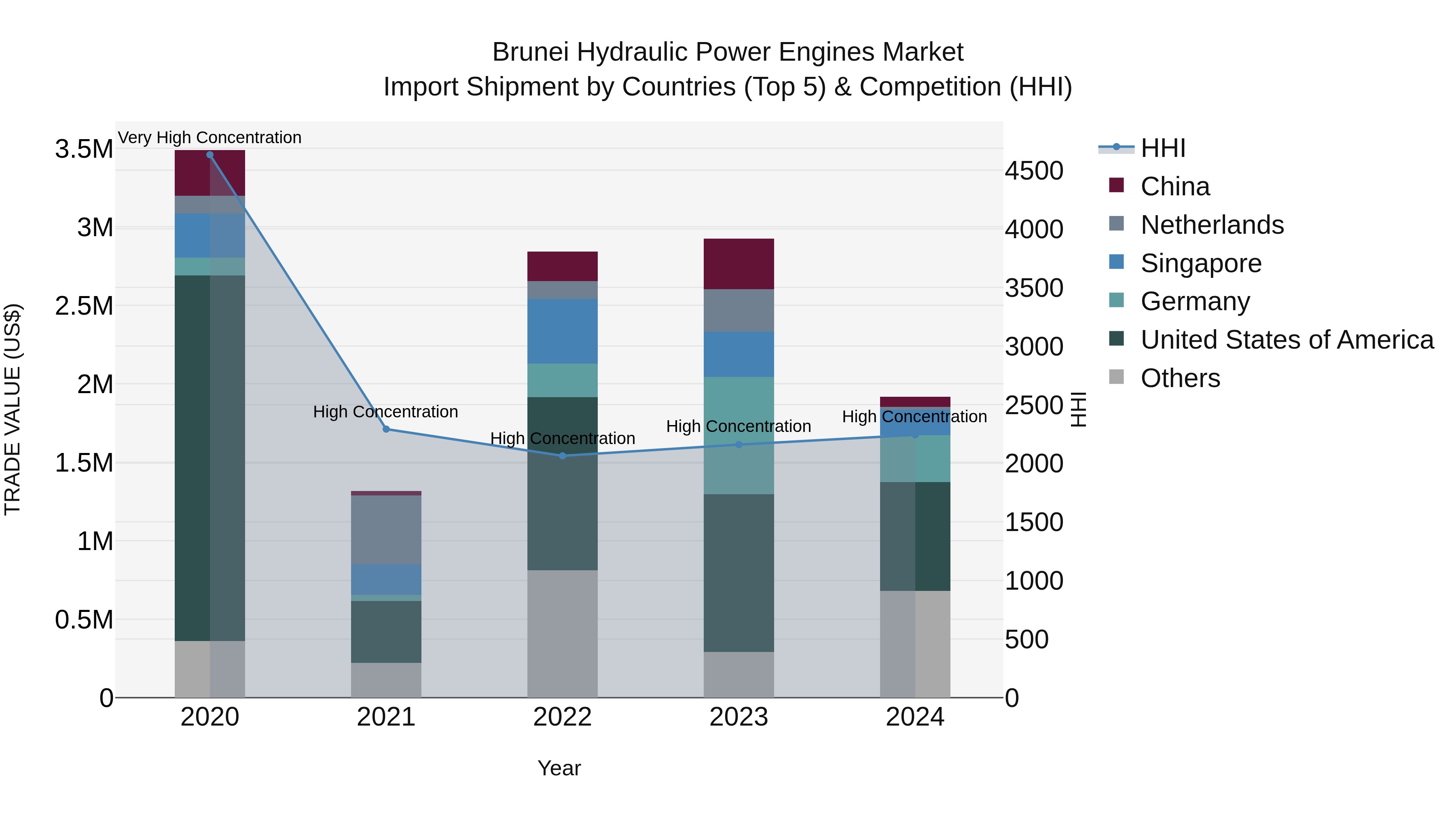Click the HHI data point for 2022
This screenshot has width=1456, height=819.
563,455
